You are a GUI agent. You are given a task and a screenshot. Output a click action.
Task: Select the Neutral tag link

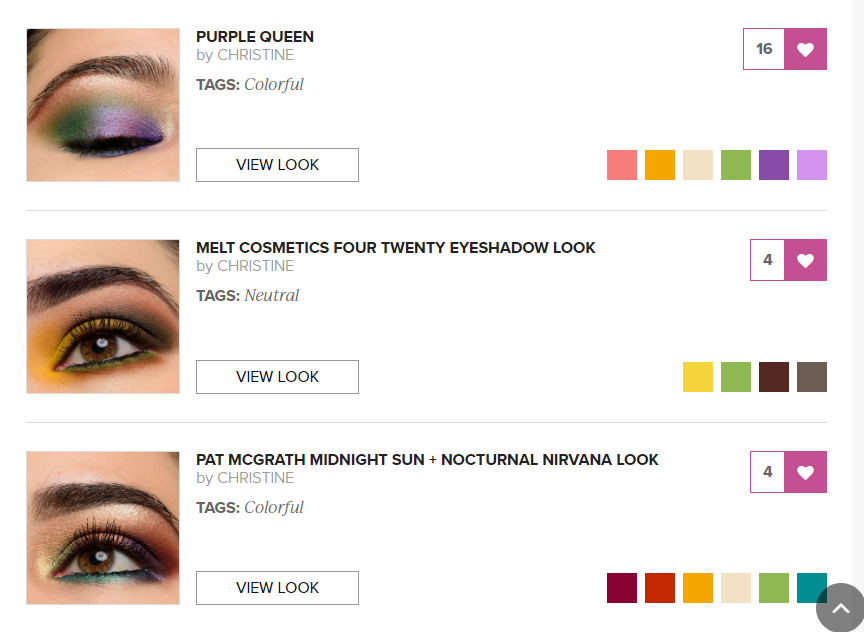click(272, 296)
